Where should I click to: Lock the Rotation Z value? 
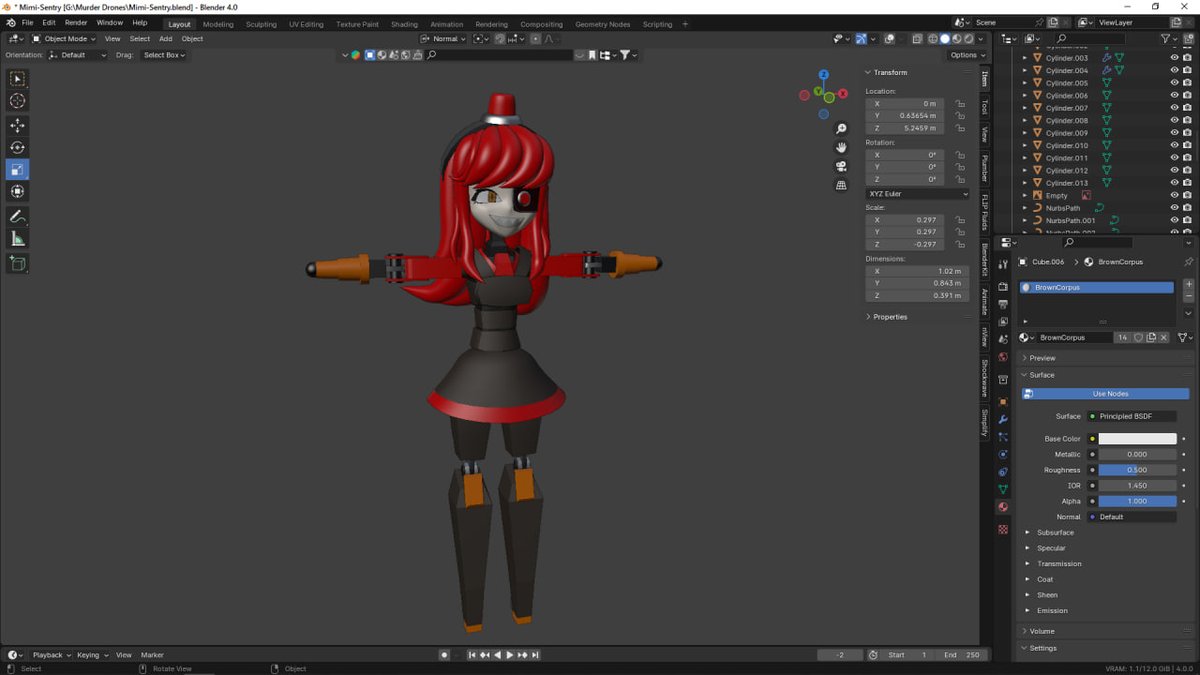[x=960, y=180]
